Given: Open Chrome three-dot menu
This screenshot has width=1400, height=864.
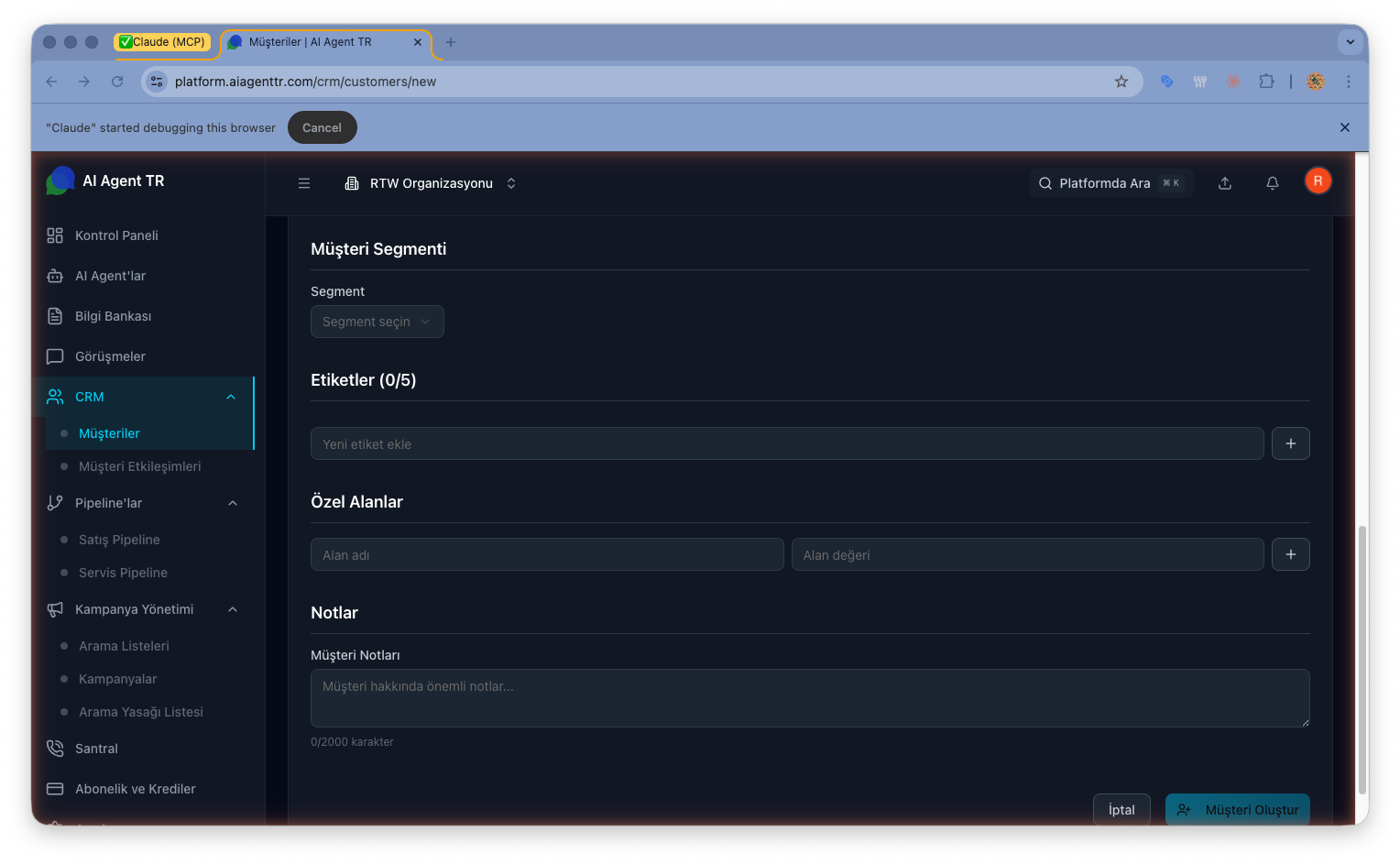Looking at the screenshot, I should 1349,82.
